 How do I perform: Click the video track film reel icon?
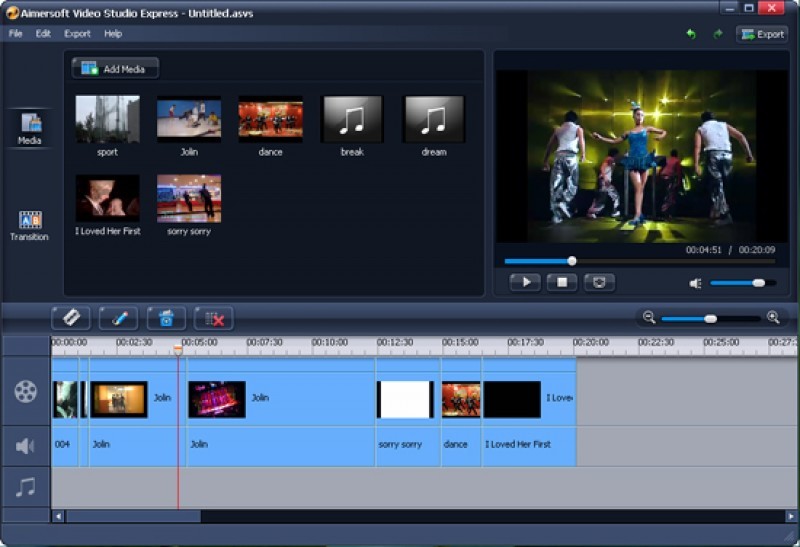click(x=26, y=391)
